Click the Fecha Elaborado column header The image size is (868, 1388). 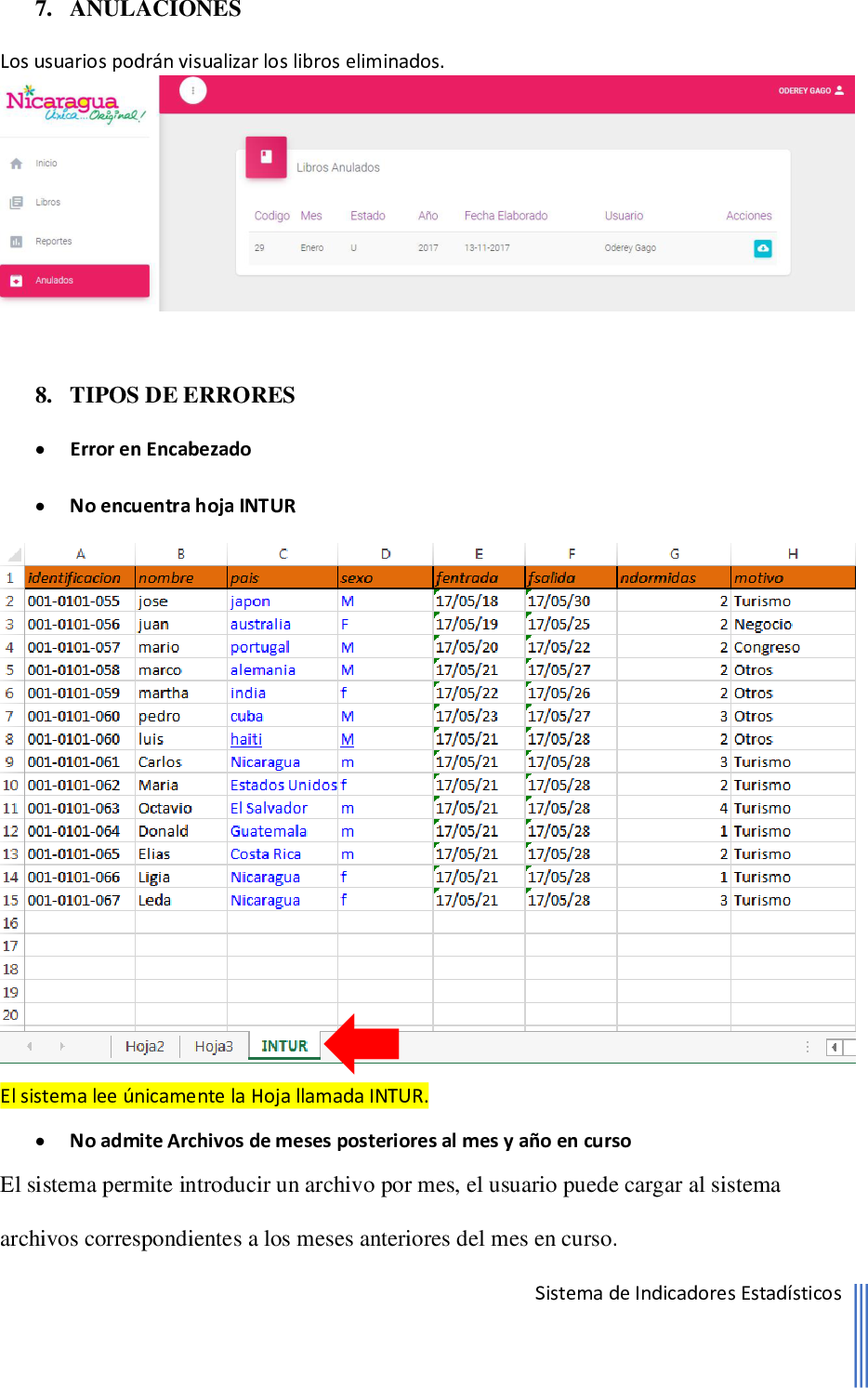pyautogui.click(x=506, y=216)
